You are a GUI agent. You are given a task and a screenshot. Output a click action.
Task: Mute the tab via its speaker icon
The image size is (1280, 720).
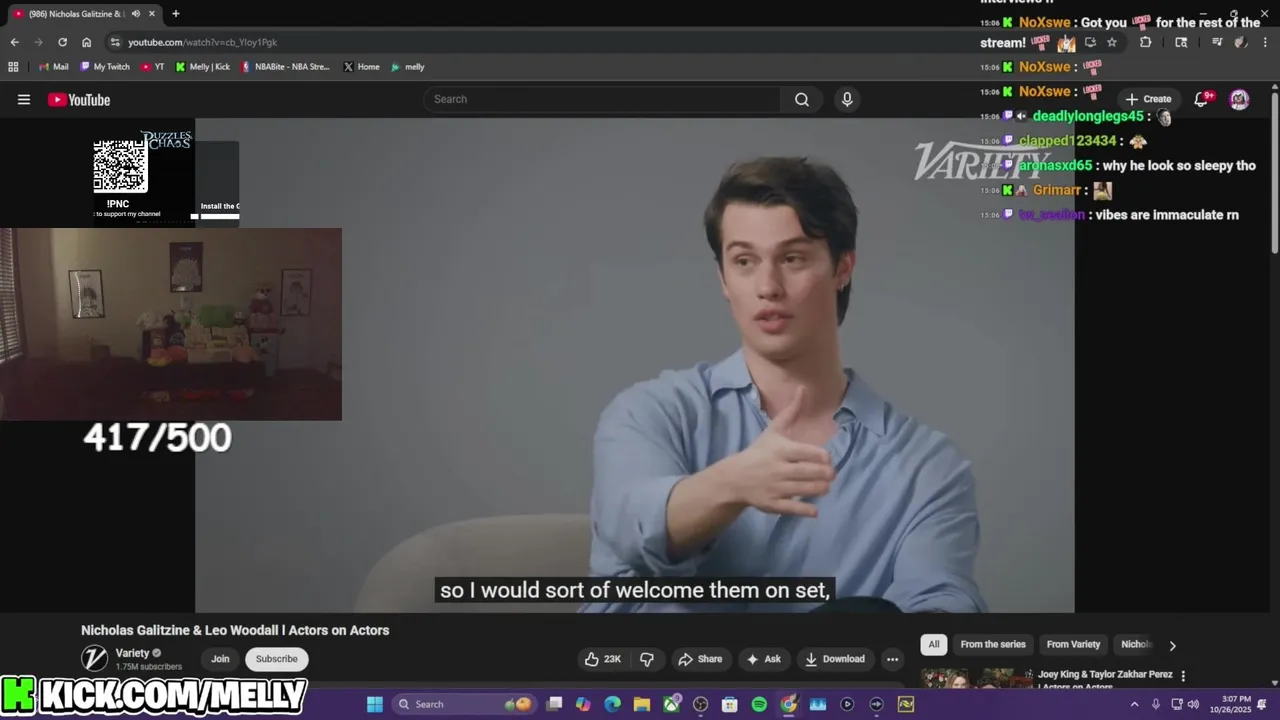135,14
